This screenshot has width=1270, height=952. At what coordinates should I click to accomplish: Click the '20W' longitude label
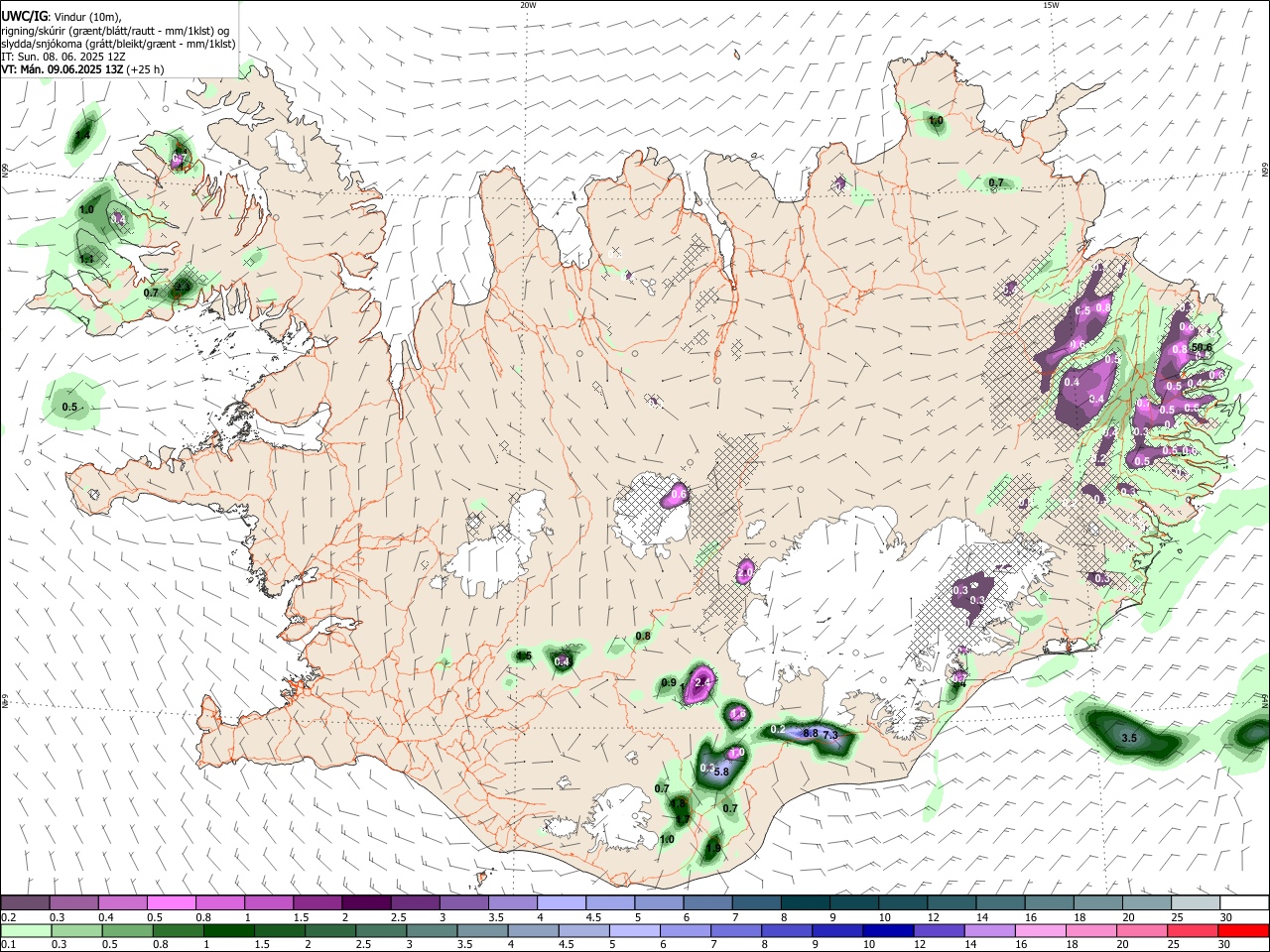coord(528,5)
